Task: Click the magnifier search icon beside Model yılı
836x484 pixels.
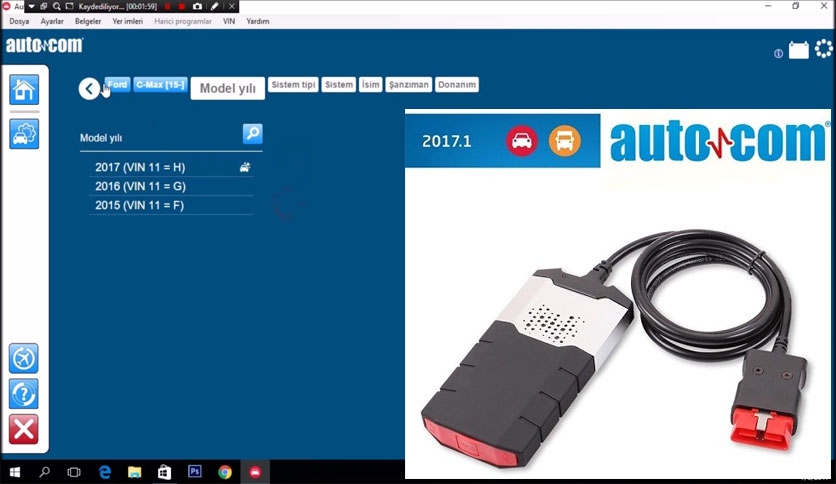Action: pos(253,133)
